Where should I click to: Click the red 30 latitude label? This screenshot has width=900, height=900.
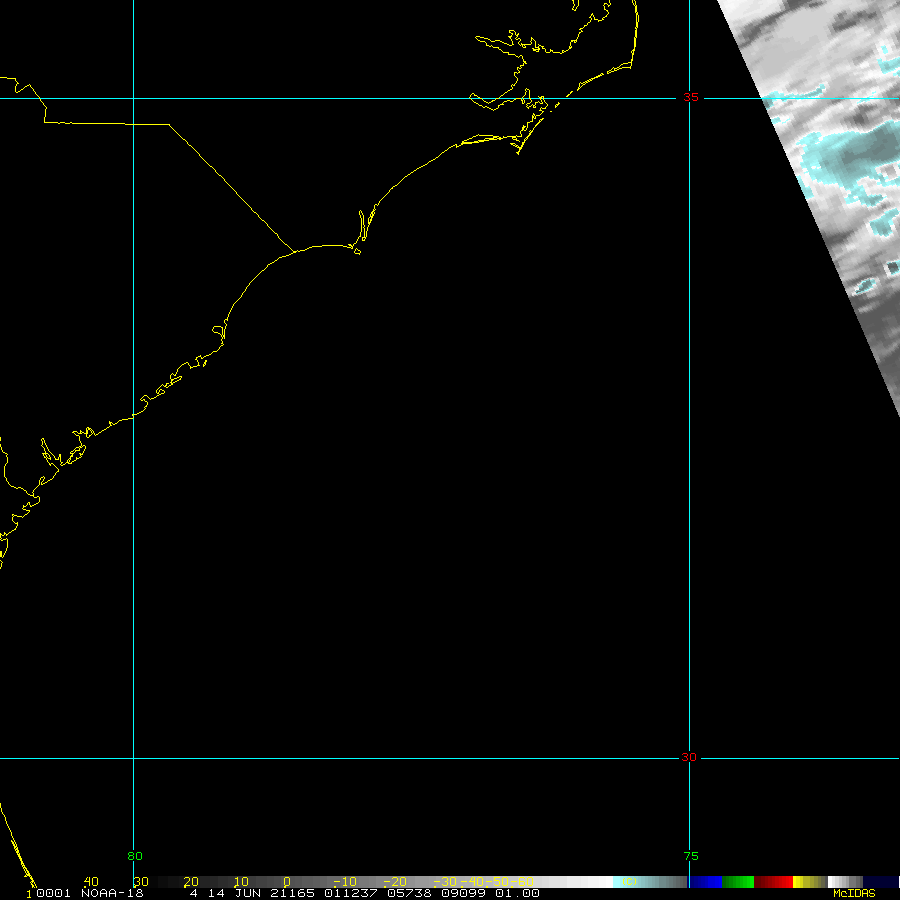pyautogui.click(x=689, y=758)
